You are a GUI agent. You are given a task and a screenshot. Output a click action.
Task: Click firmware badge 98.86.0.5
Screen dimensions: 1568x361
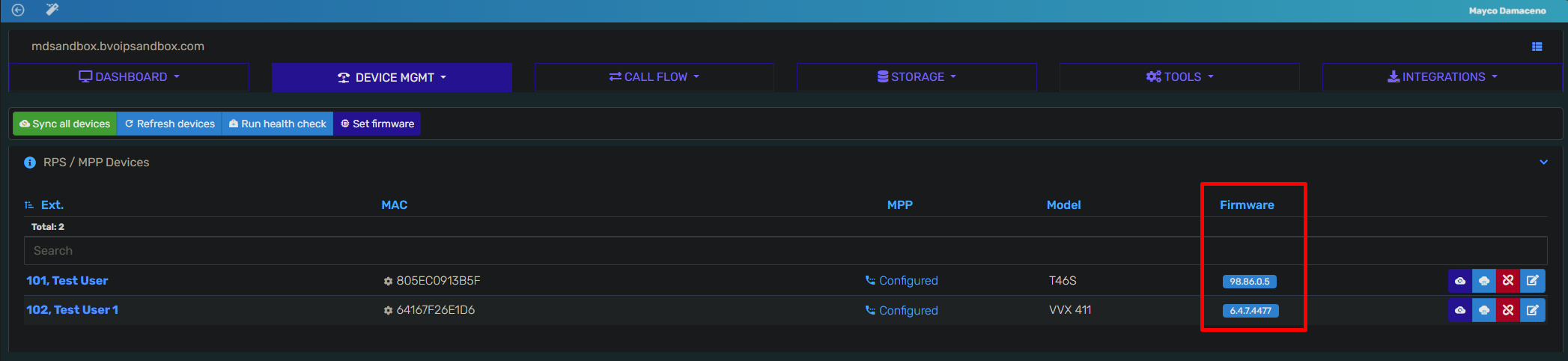[x=1250, y=282]
